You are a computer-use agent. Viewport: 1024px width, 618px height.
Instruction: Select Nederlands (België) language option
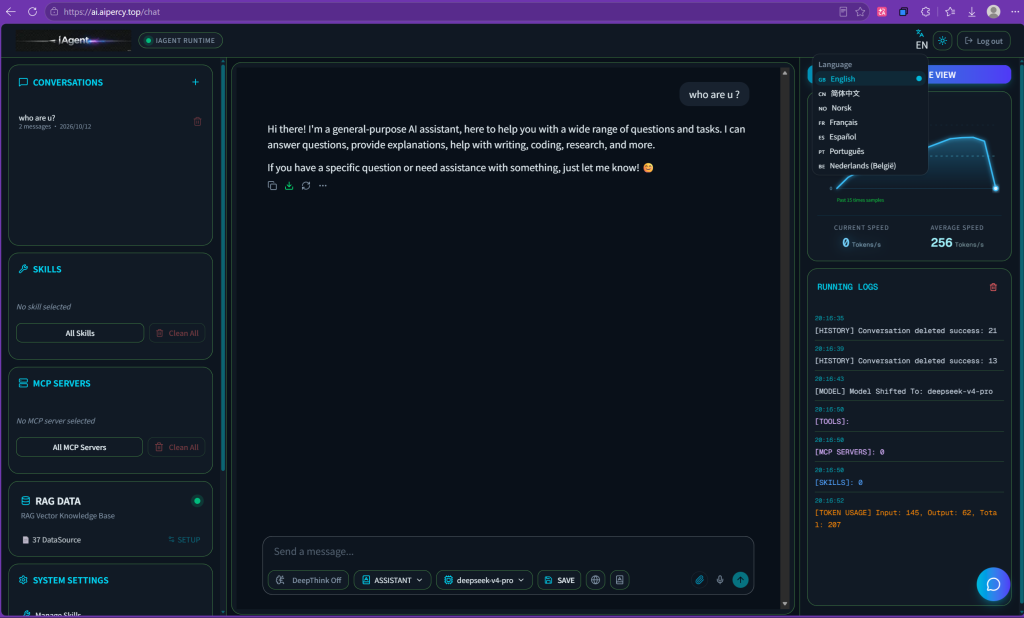click(x=869, y=165)
